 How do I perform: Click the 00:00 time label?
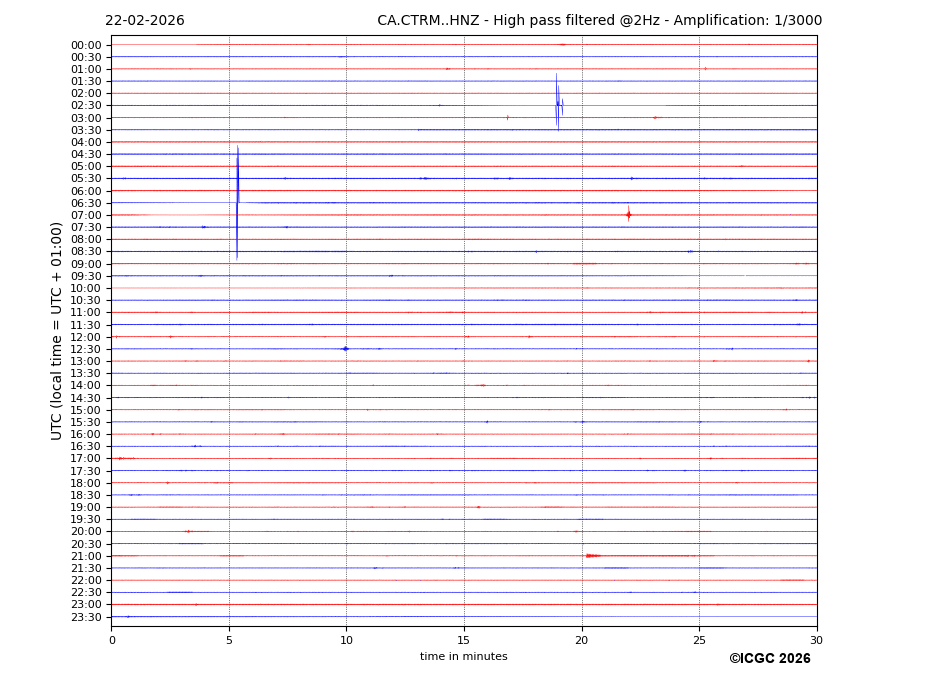pyautogui.click(x=86, y=45)
